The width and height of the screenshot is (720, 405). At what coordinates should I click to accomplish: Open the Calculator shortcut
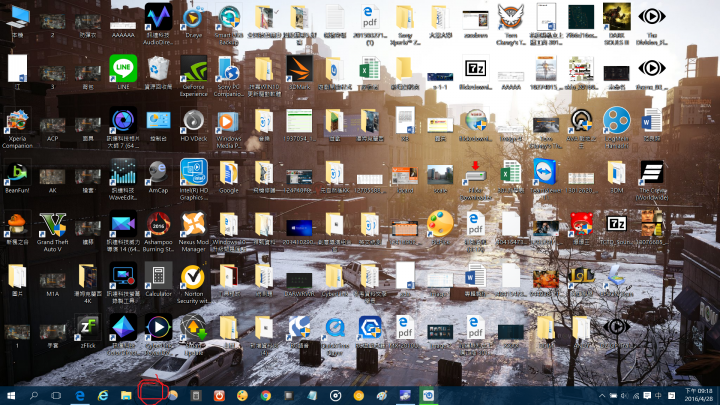[x=158, y=280]
